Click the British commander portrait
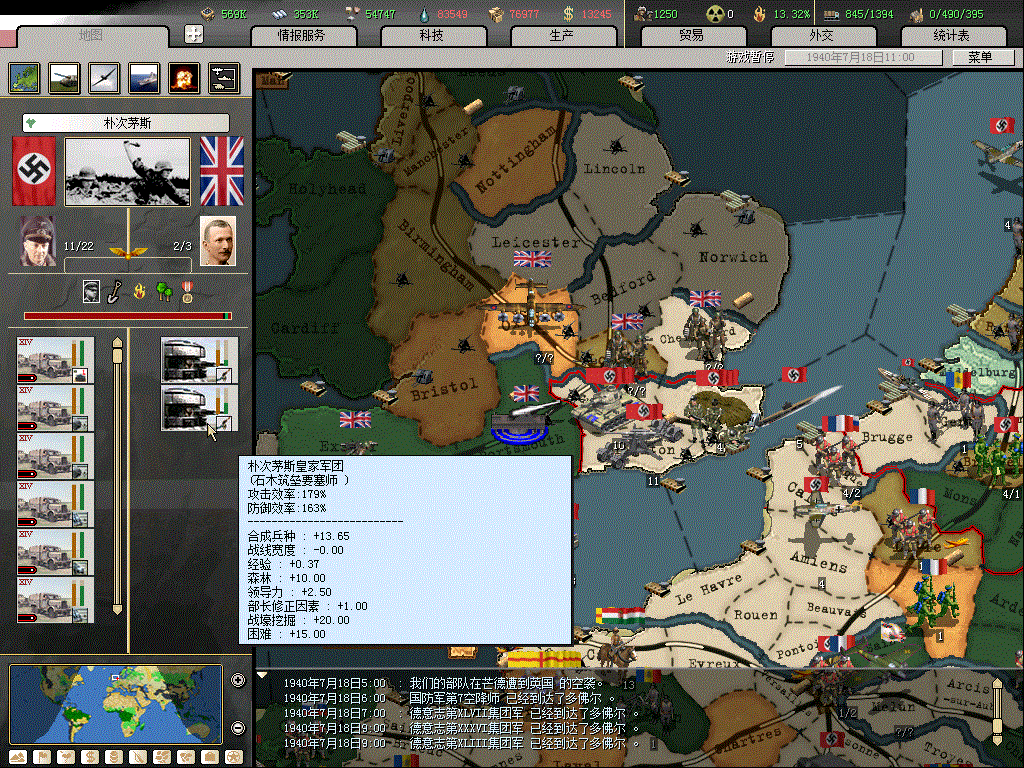 pyautogui.click(x=218, y=241)
